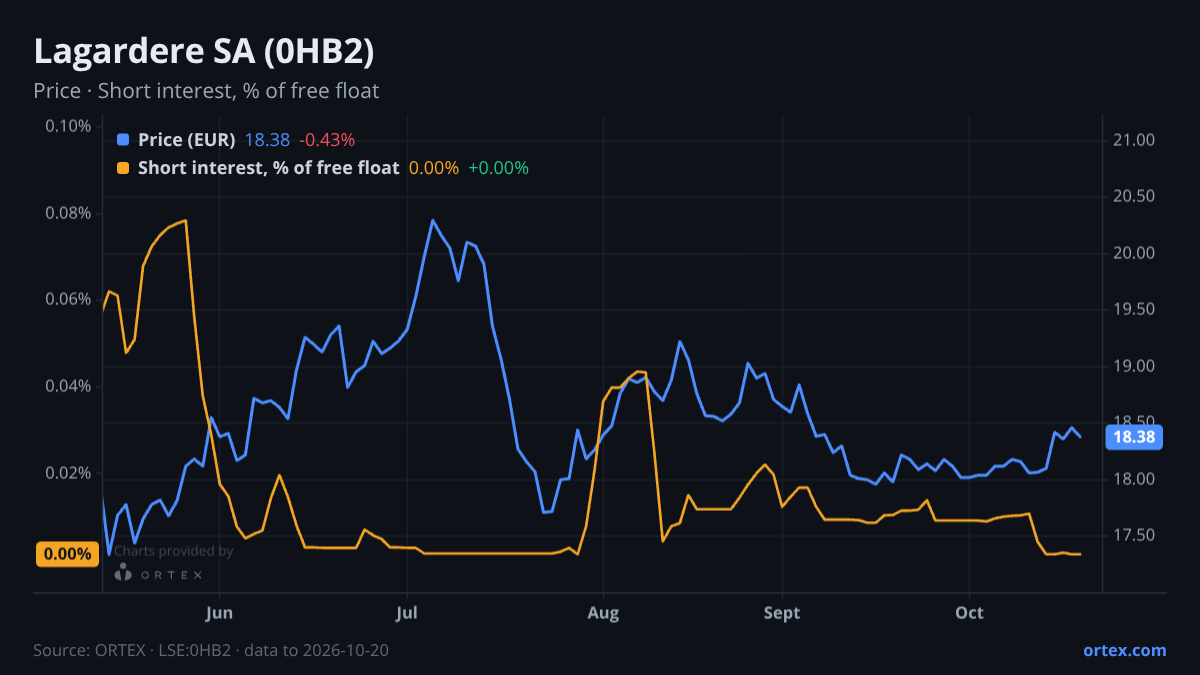This screenshot has width=1200, height=675.
Task: Click the Source: ORTEX data footer text
Action: pyautogui.click(x=211, y=650)
